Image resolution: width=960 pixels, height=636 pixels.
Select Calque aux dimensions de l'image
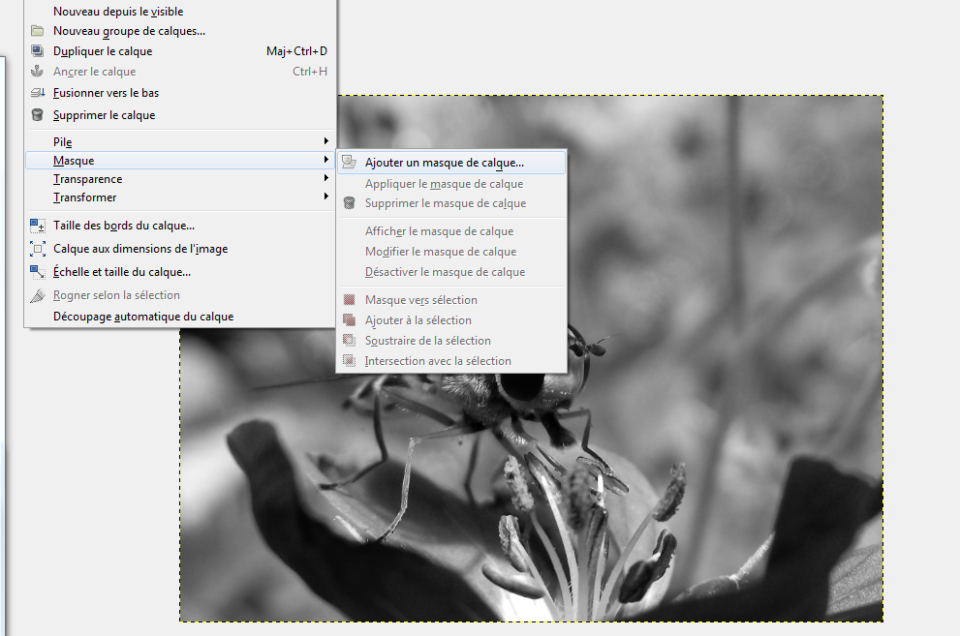tap(179, 249)
